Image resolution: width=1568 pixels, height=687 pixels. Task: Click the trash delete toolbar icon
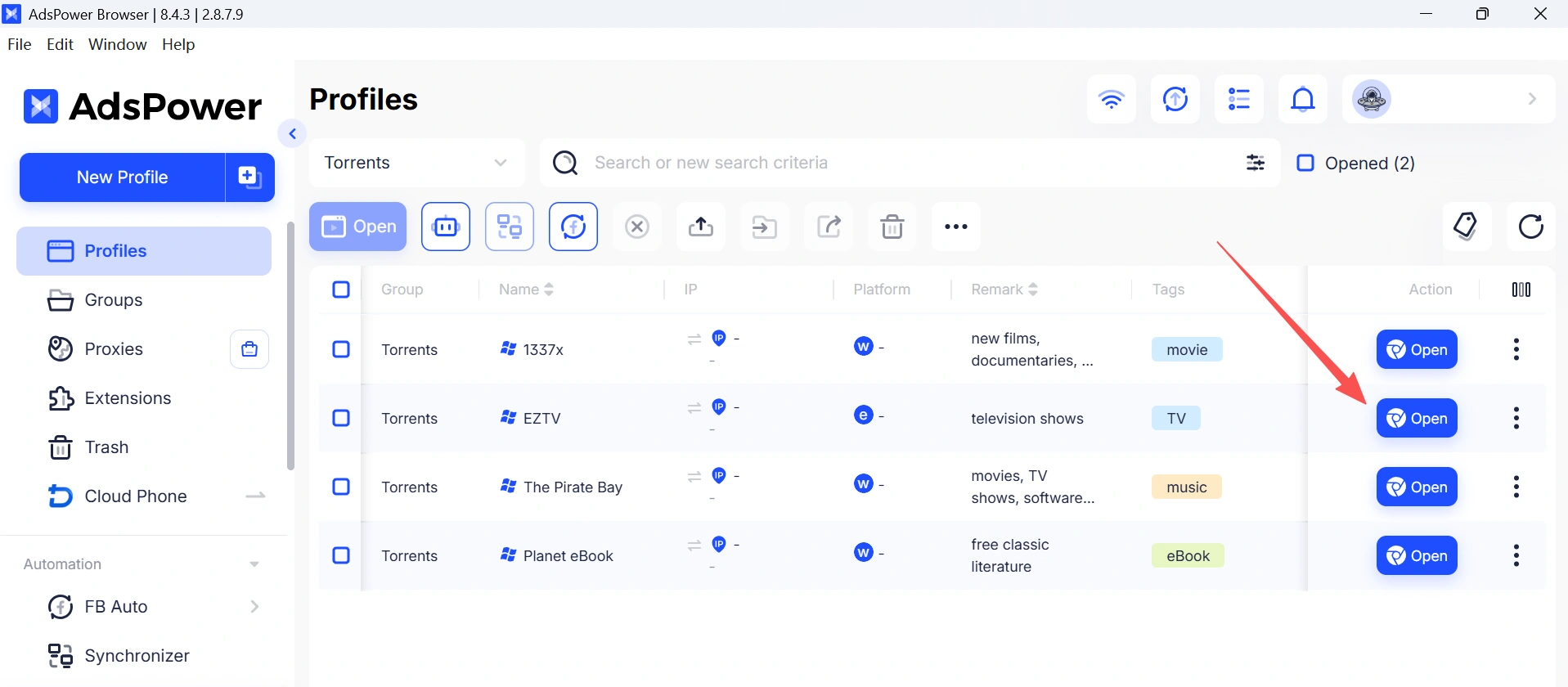pyautogui.click(x=892, y=227)
